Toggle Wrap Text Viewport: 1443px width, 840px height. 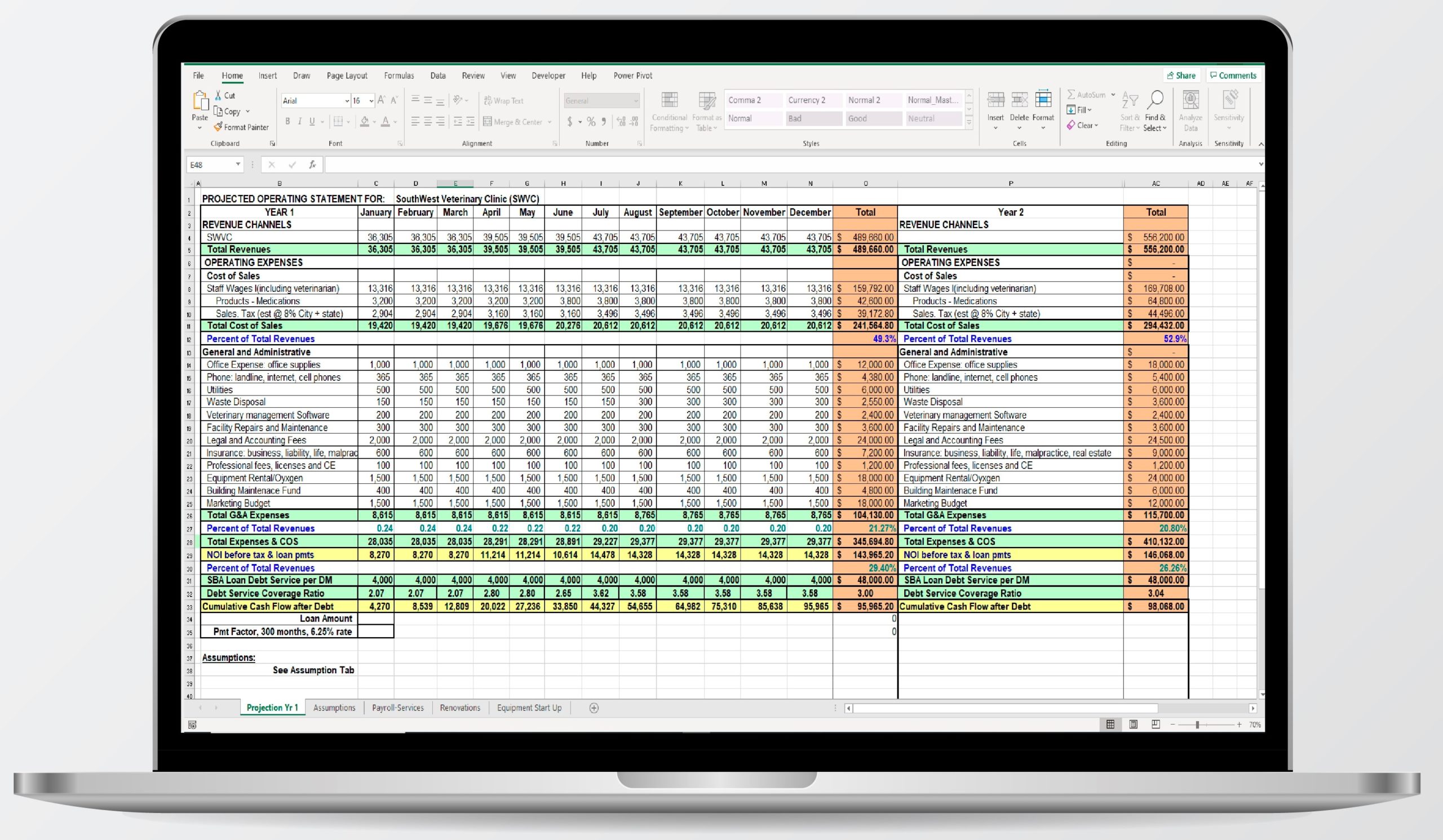(x=503, y=101)
